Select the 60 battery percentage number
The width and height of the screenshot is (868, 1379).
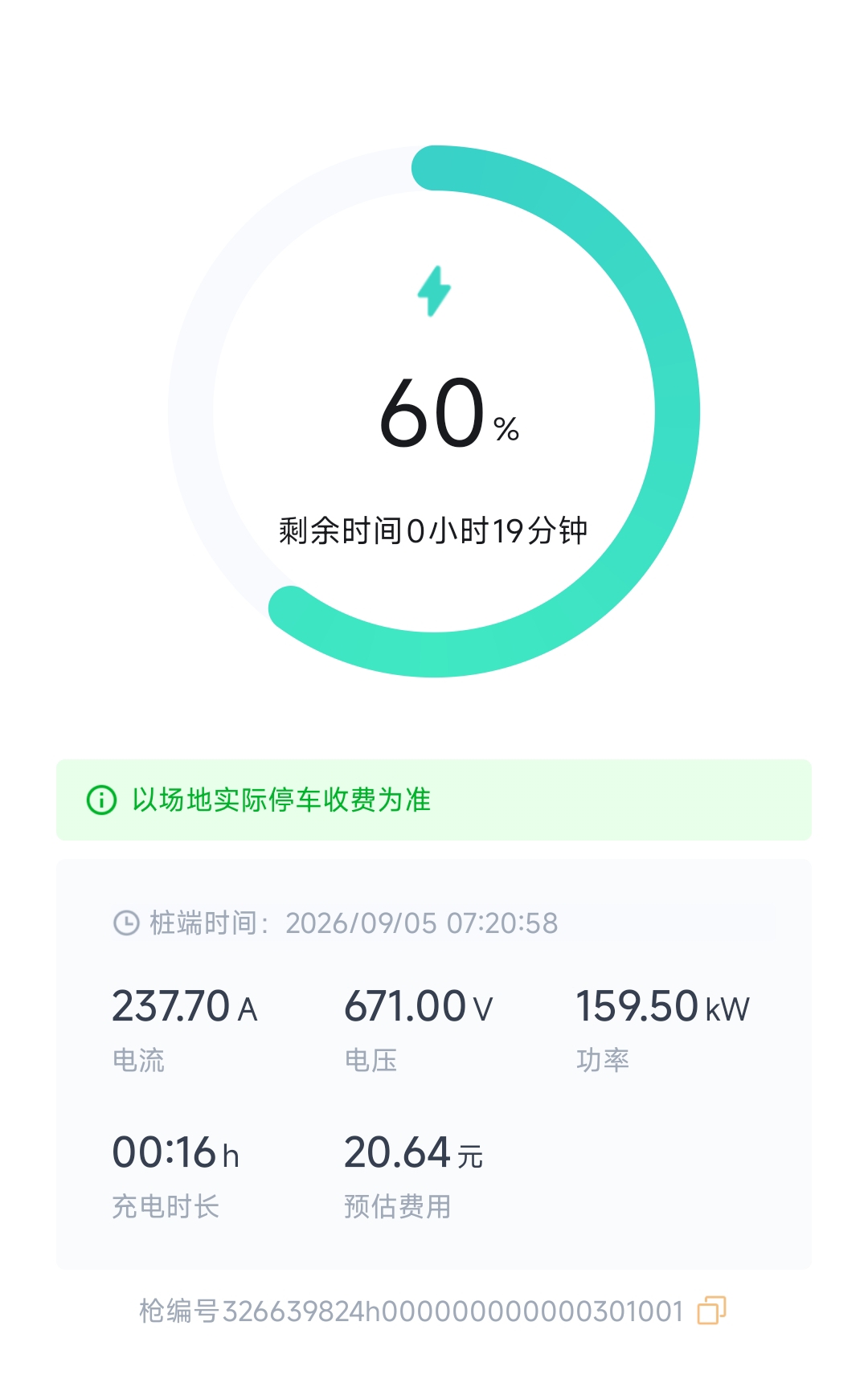point(432,413)
